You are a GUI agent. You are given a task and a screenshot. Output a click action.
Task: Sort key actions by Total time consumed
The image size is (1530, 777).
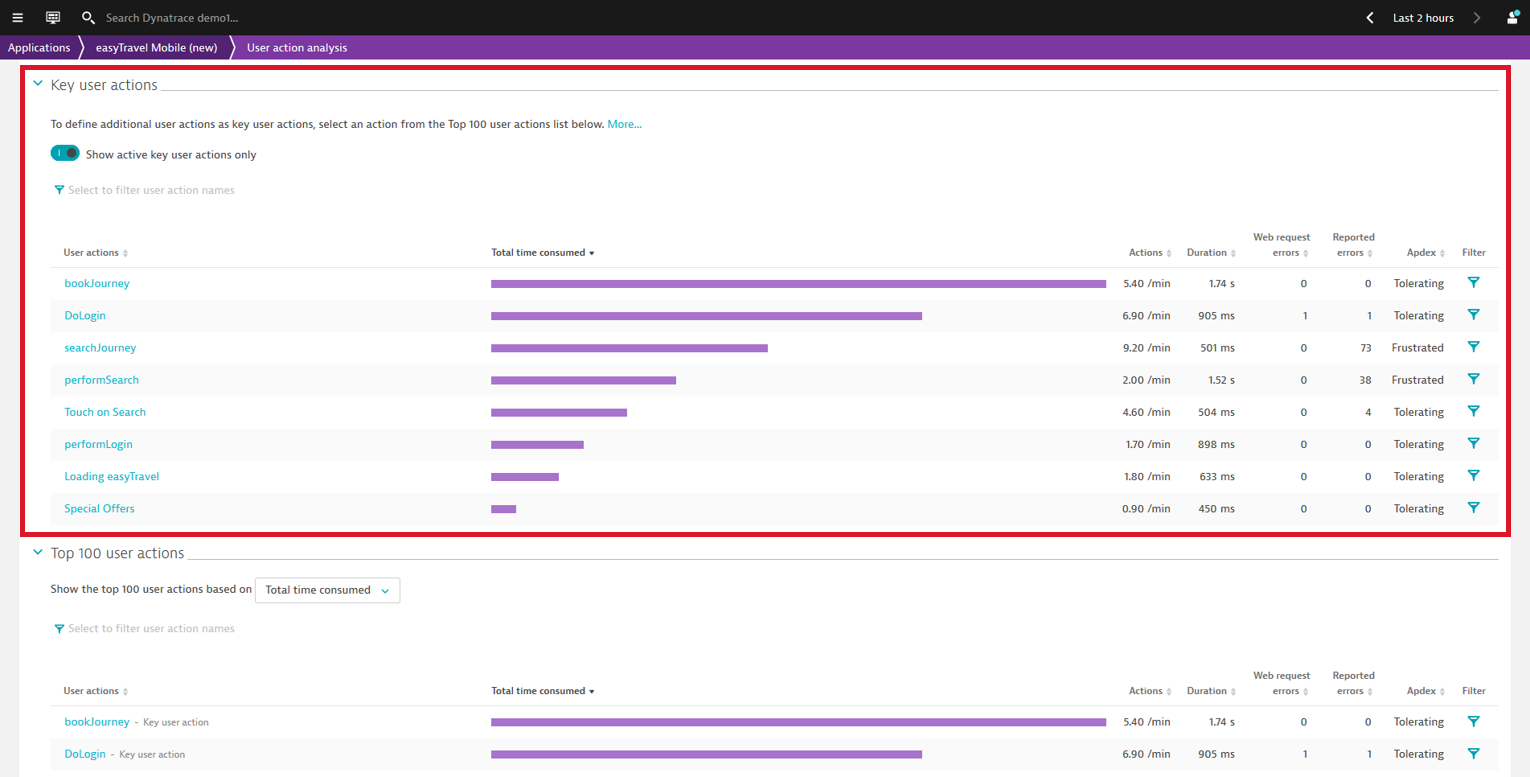[x=543, y=253]
